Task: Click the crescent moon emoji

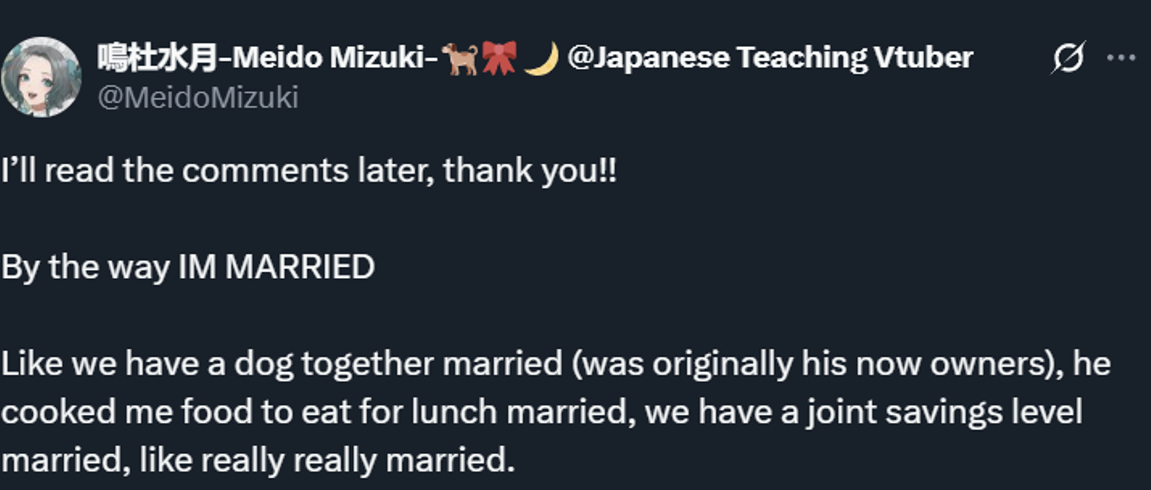Action: [x=540, y=58]
